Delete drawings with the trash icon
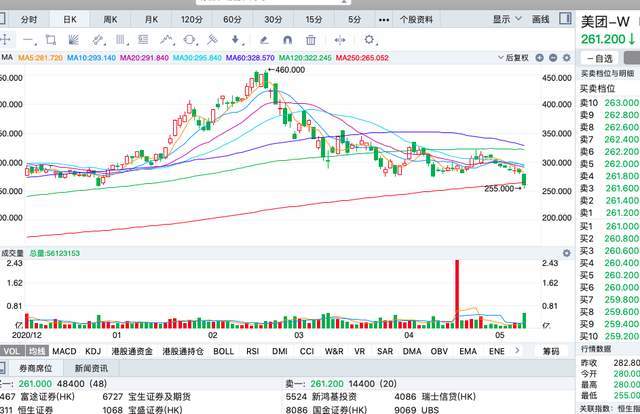This screenshot has height=414, width=640. [311, 40]
